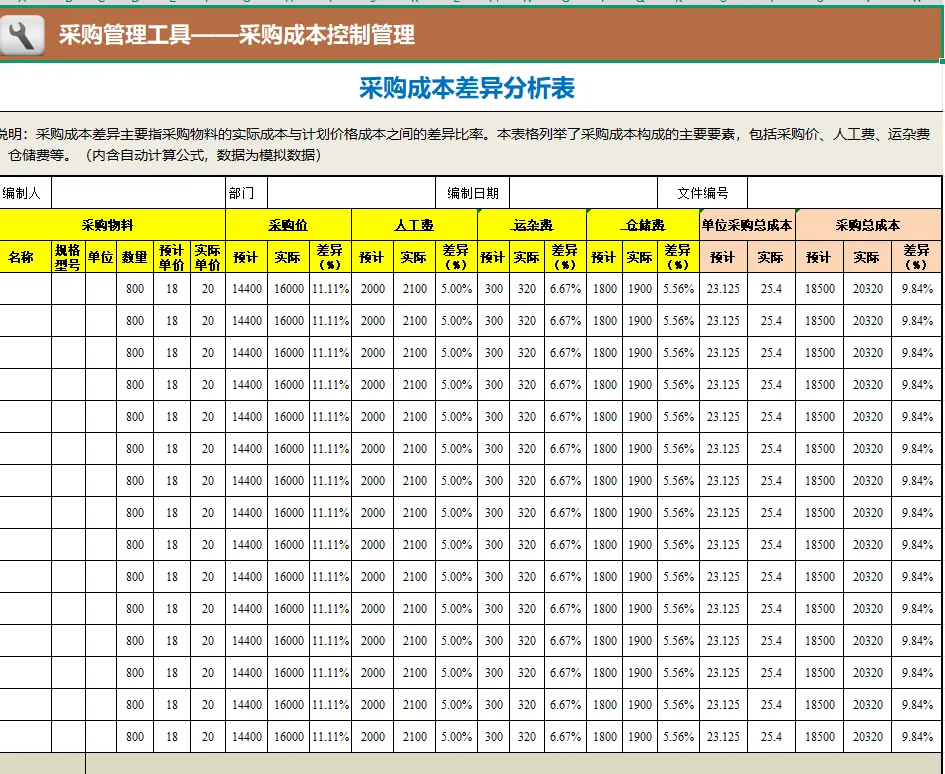Click the 名称 column header
The image size is (945, 774).
25,257
